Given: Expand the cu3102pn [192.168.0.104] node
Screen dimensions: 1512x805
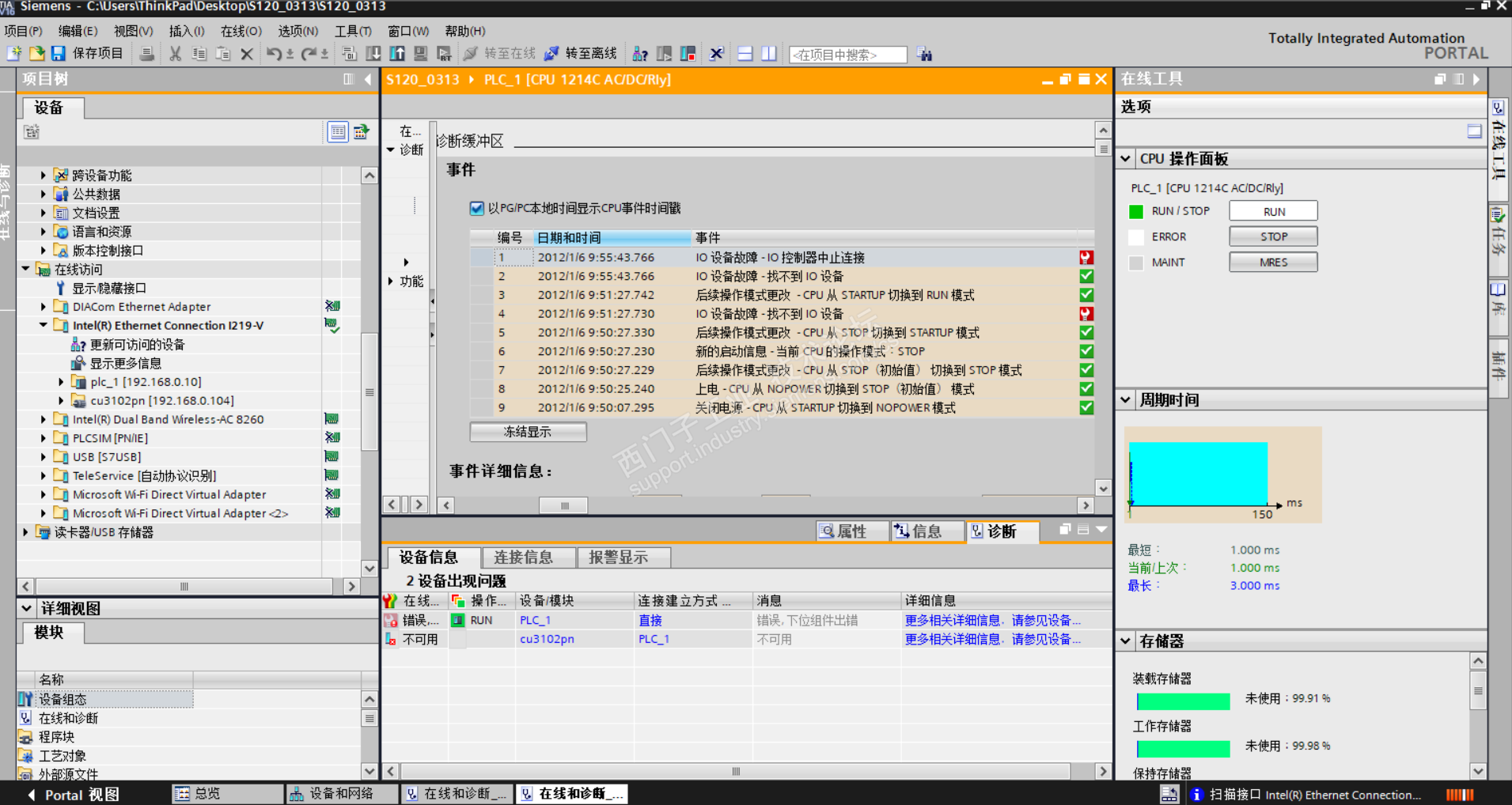Looking at the screenshot, I should coord(61,401).
